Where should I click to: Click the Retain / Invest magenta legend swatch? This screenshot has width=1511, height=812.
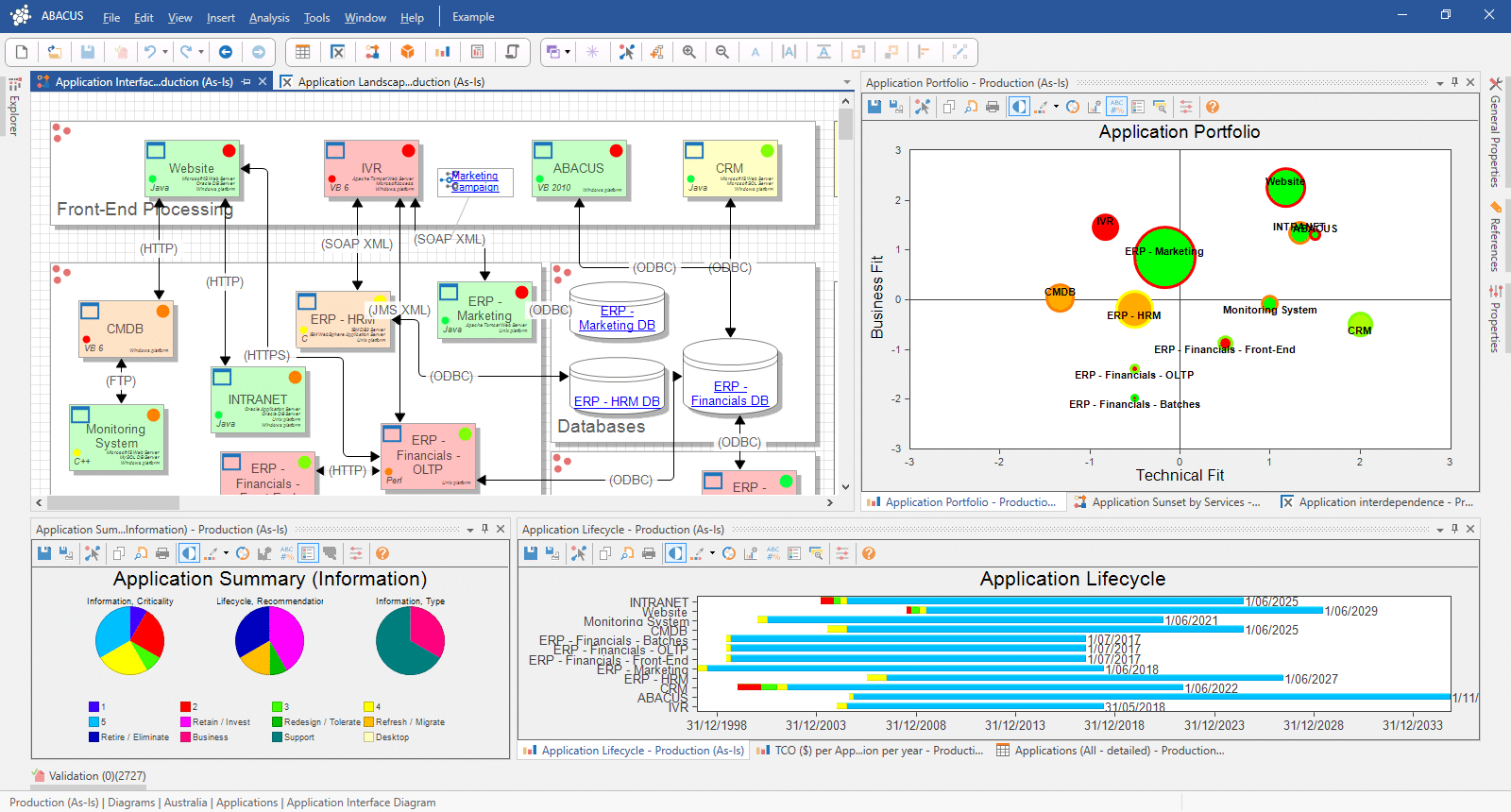point(186,722)
